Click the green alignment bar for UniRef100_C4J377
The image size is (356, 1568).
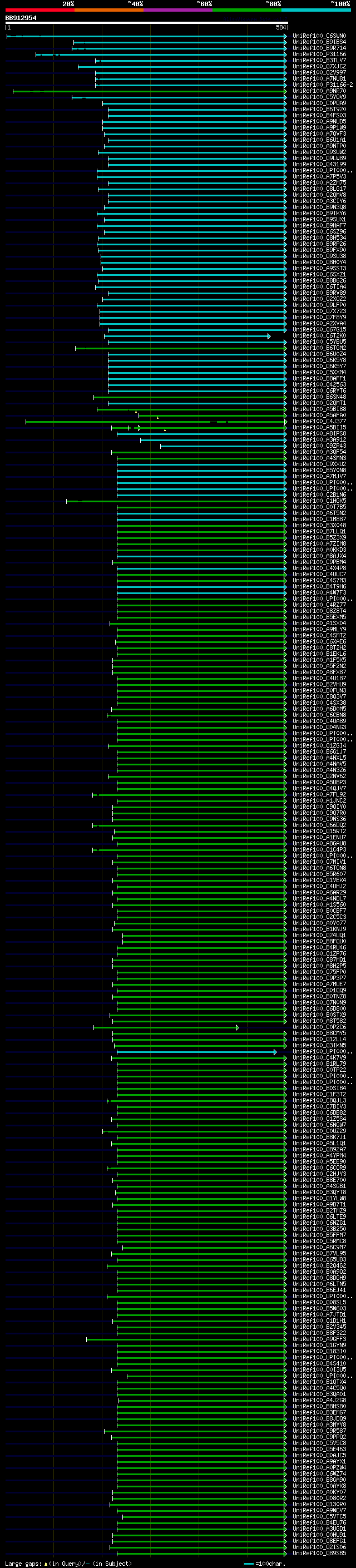click(156, 421)
